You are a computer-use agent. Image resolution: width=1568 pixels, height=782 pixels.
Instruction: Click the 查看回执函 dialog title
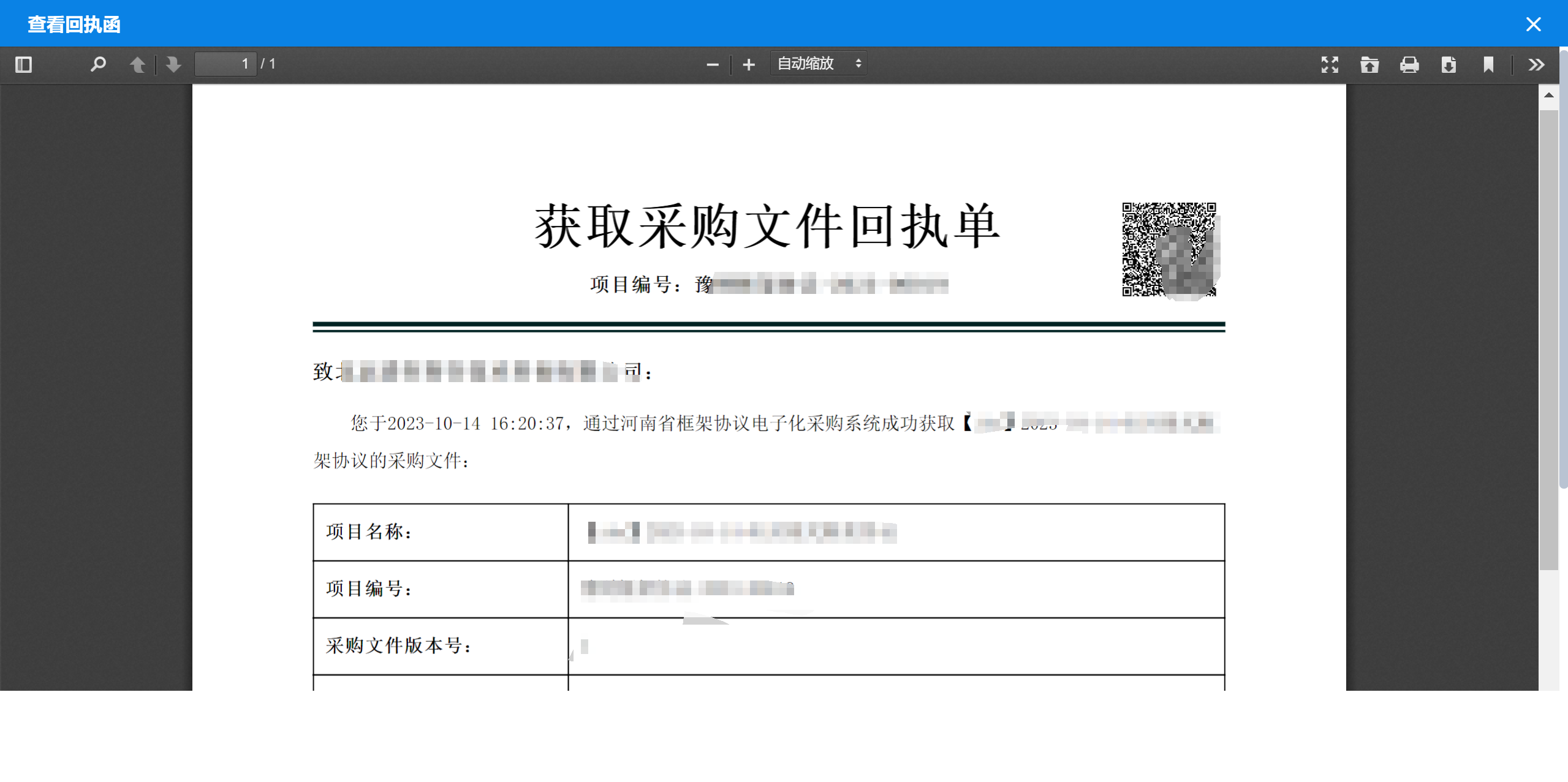pos(74,24)
